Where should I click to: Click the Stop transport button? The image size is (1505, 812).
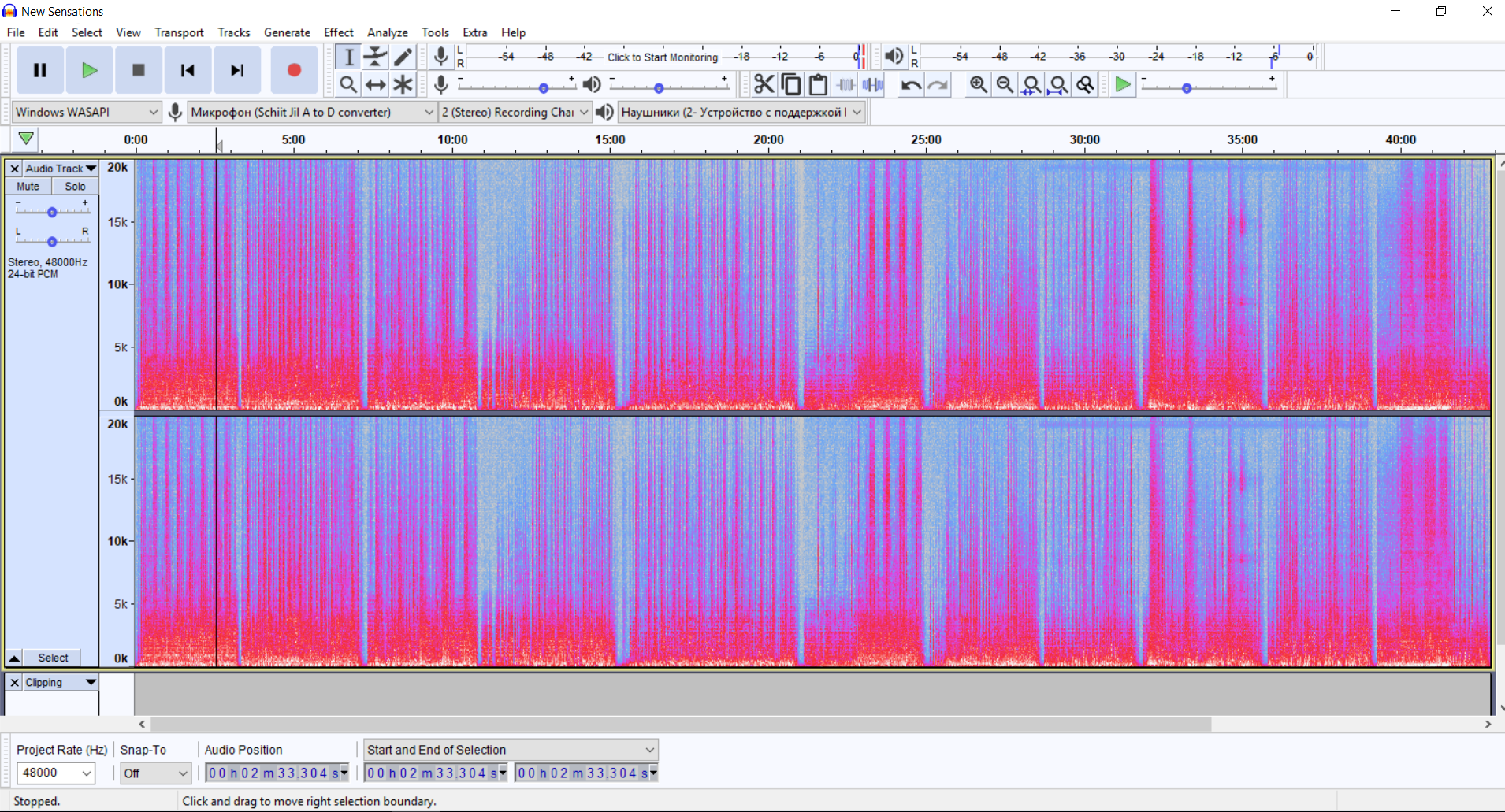coord(138,70)
